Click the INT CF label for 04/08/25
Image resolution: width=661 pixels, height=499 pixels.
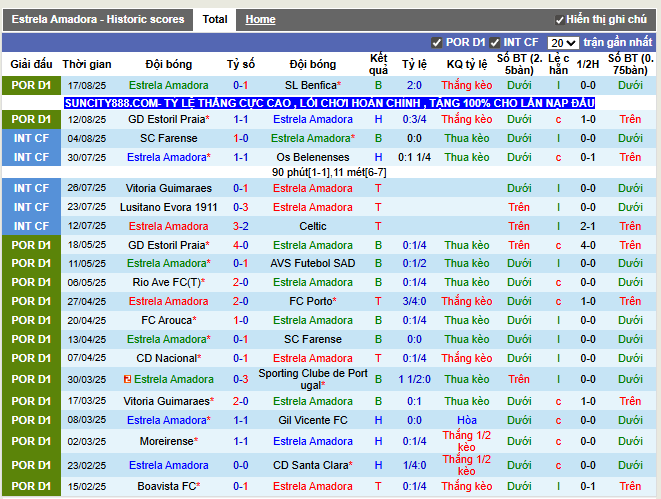(31, 138)
